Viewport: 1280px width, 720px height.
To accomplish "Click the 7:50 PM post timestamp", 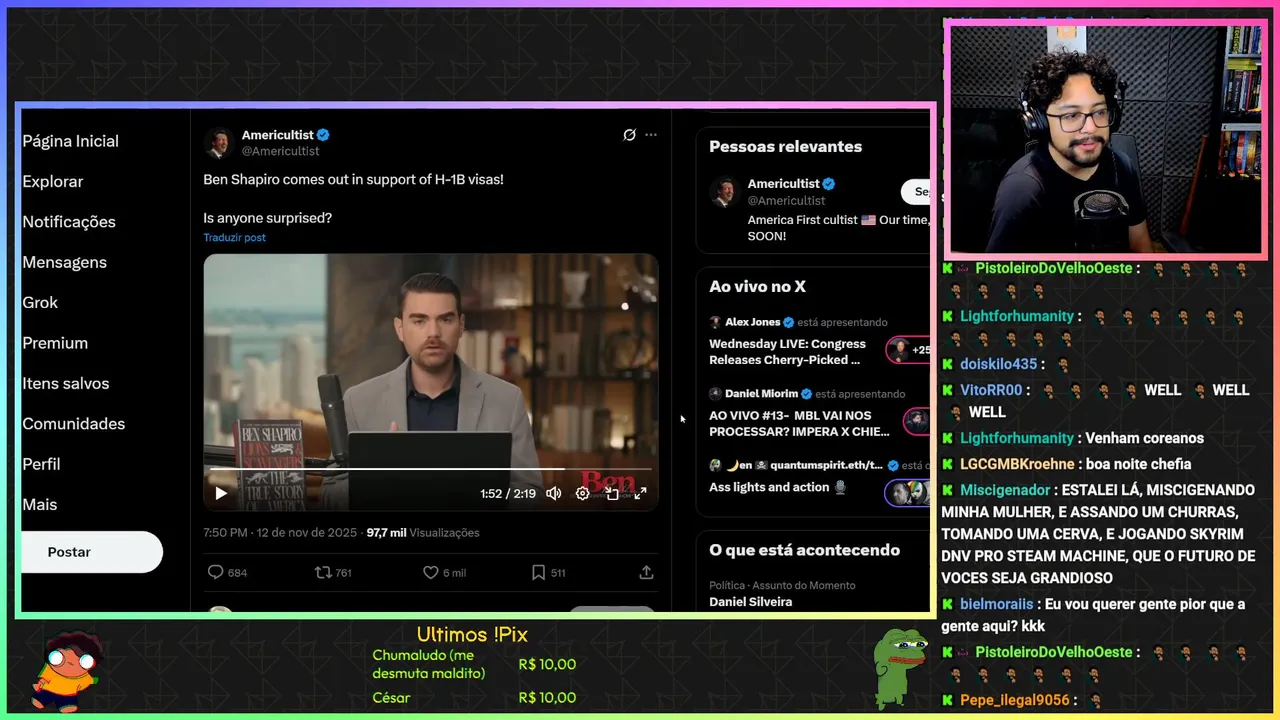I will [x=281, y=533].
